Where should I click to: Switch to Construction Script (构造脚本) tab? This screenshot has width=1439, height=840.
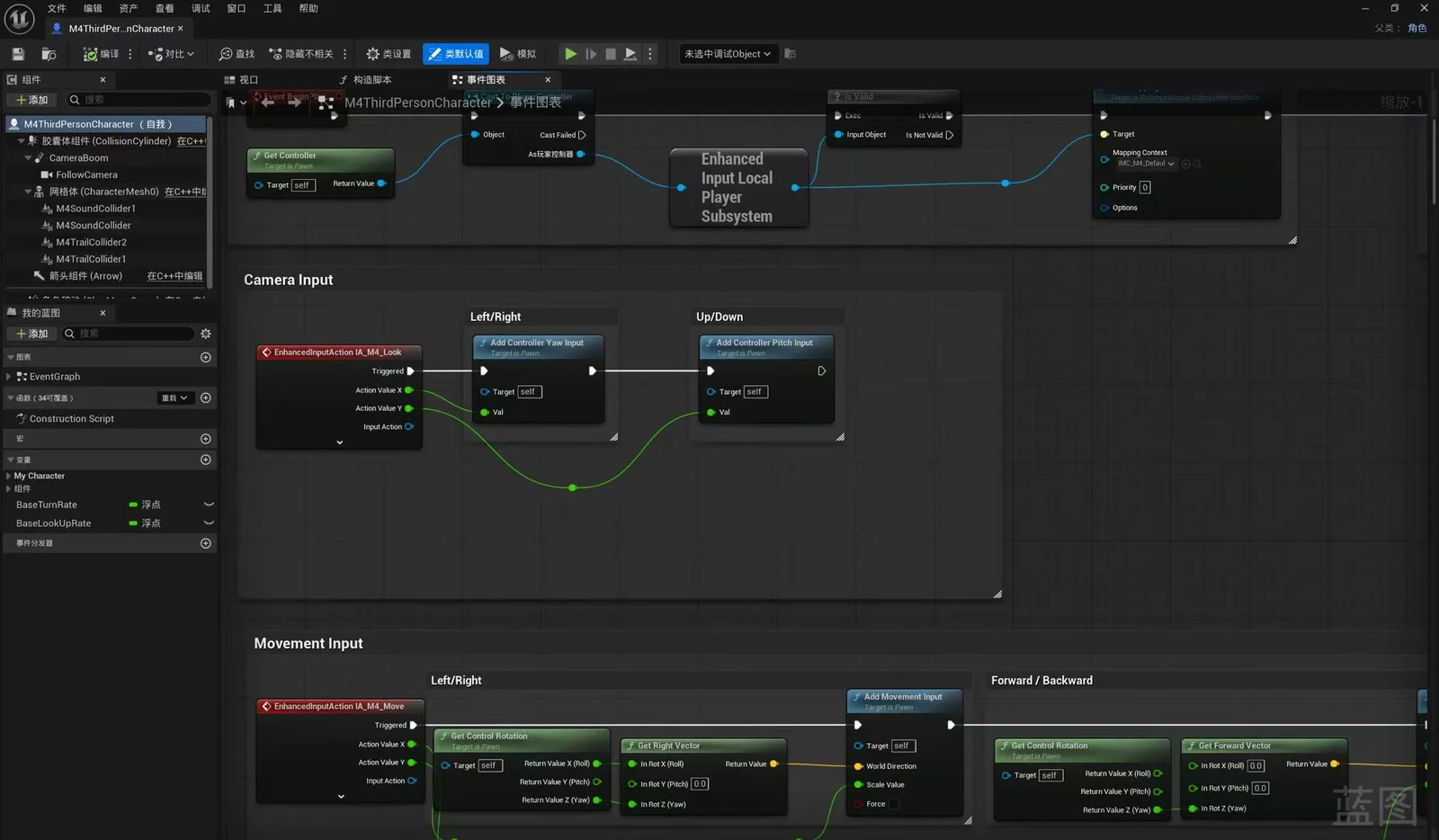click(x=365, y=80)
